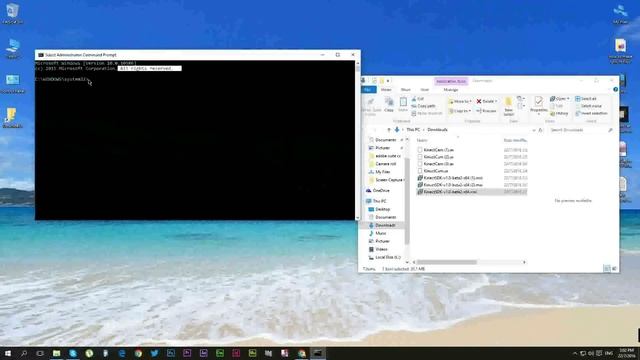Screen dimensions: 640x360
Task: Click Cut in the Clipboard group
Action: (418, 99)
